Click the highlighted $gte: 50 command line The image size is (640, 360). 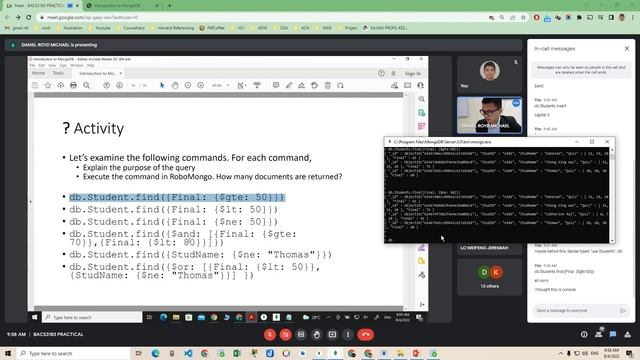pyautogui.click(x=177, y=198)
